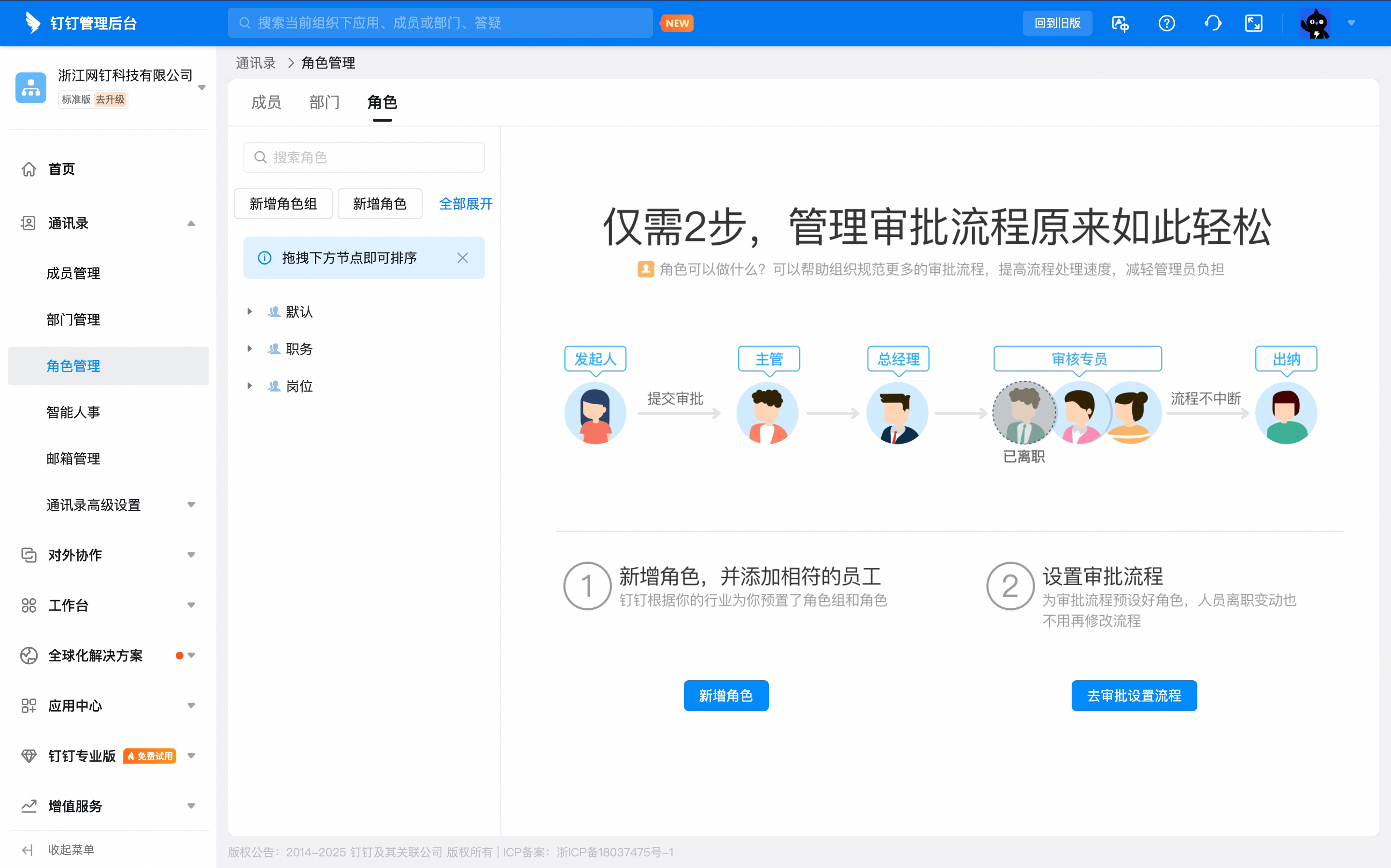
Task: Click the customer service headset icon
Action: click(x=1212, y=24)
